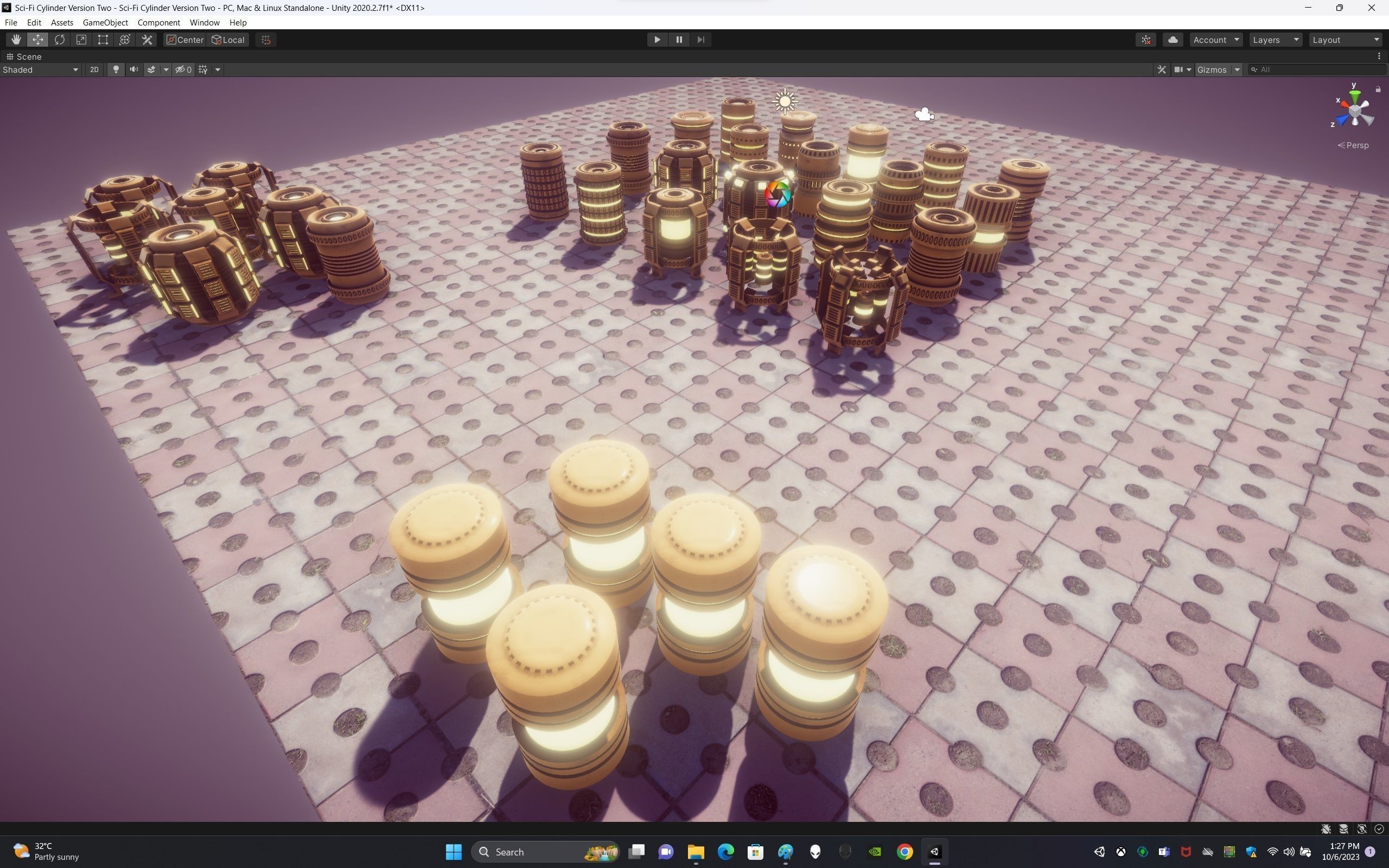Open the Shaded draw mode dropdown

pos(40,69)
